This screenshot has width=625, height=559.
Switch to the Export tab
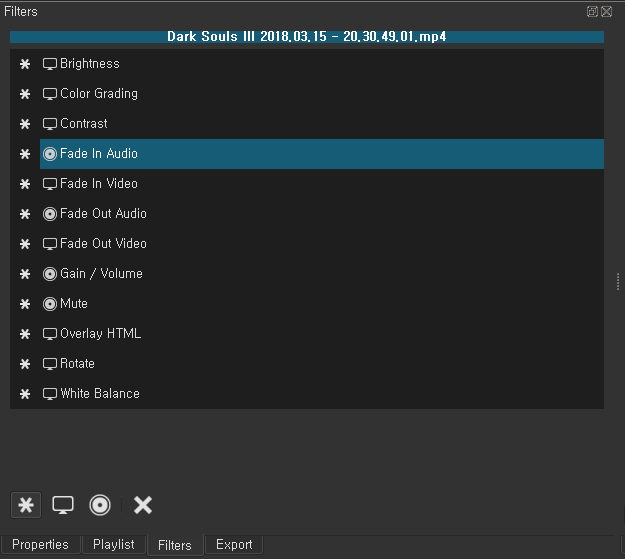234,545
